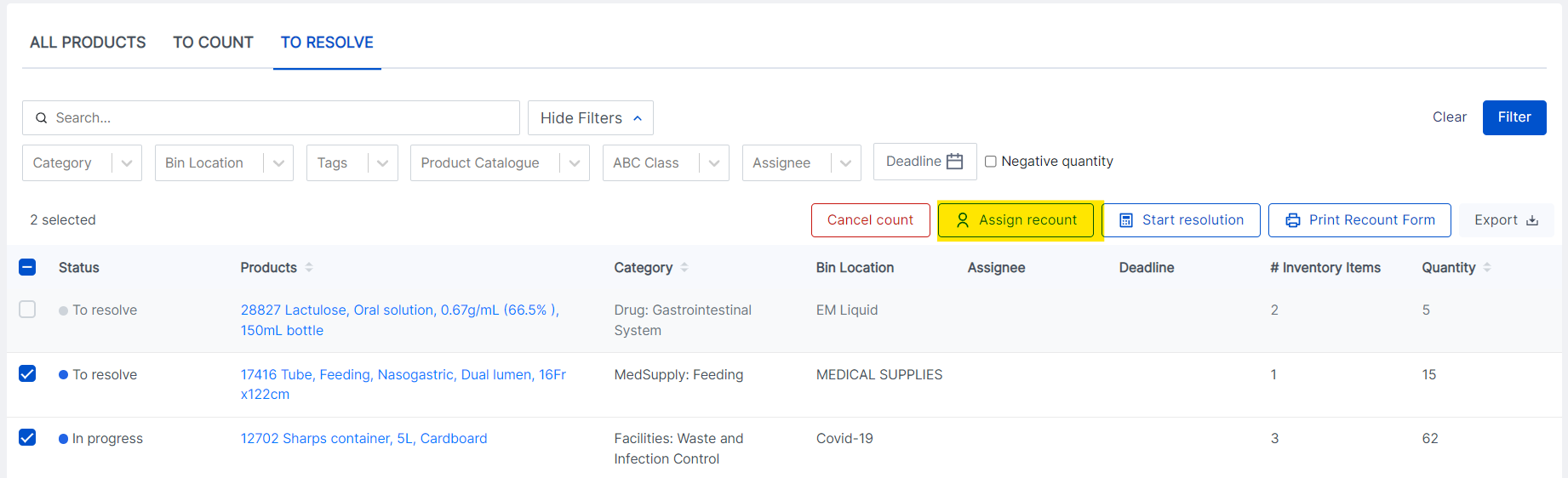Screen dimensions: 1568x478
Task: Open the 17416 Tube Feeding Nasogastric product link
Action: click(x=403, y=384)
